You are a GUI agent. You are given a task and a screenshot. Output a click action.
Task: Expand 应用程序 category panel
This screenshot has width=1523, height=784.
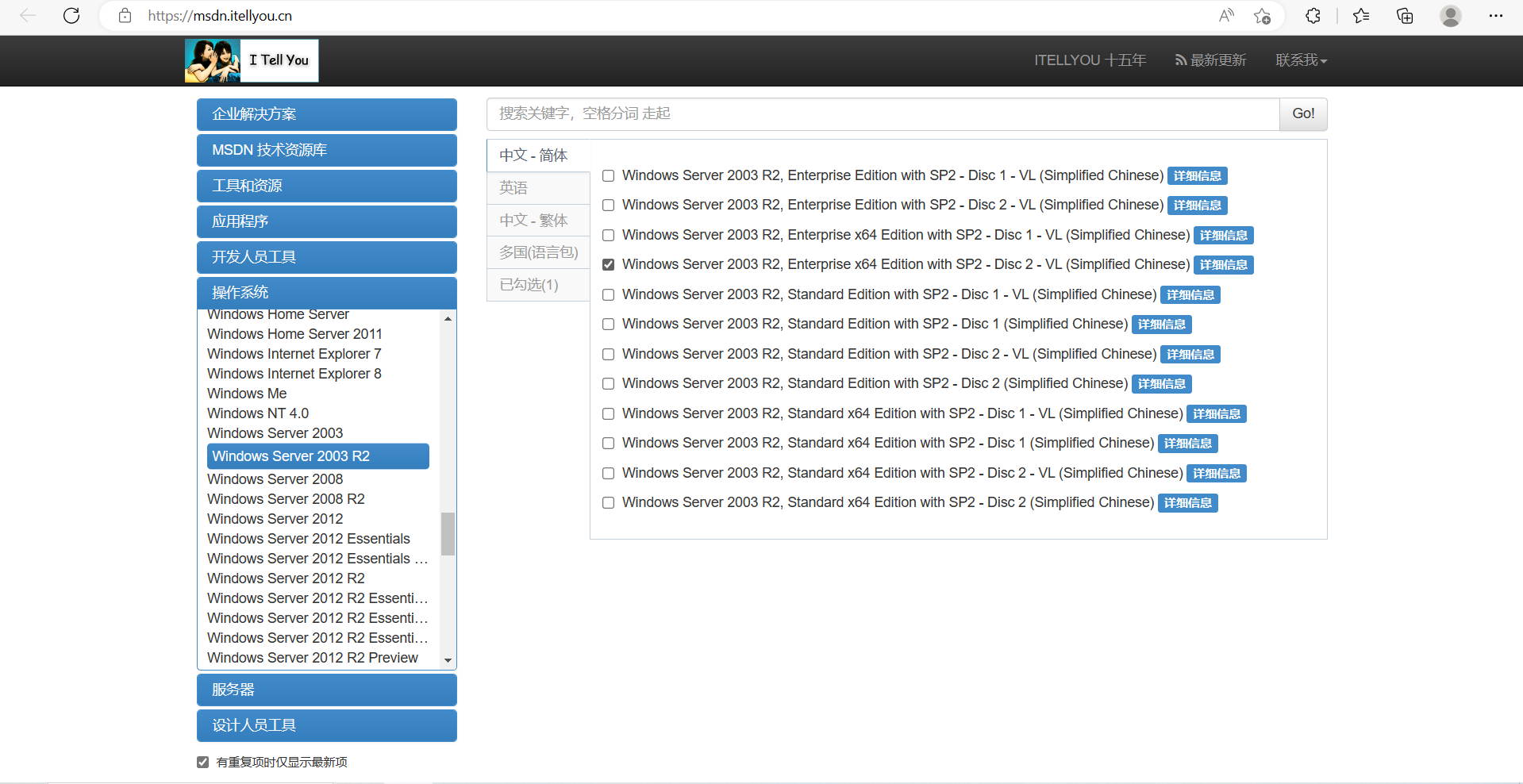[x=327, y=221]
